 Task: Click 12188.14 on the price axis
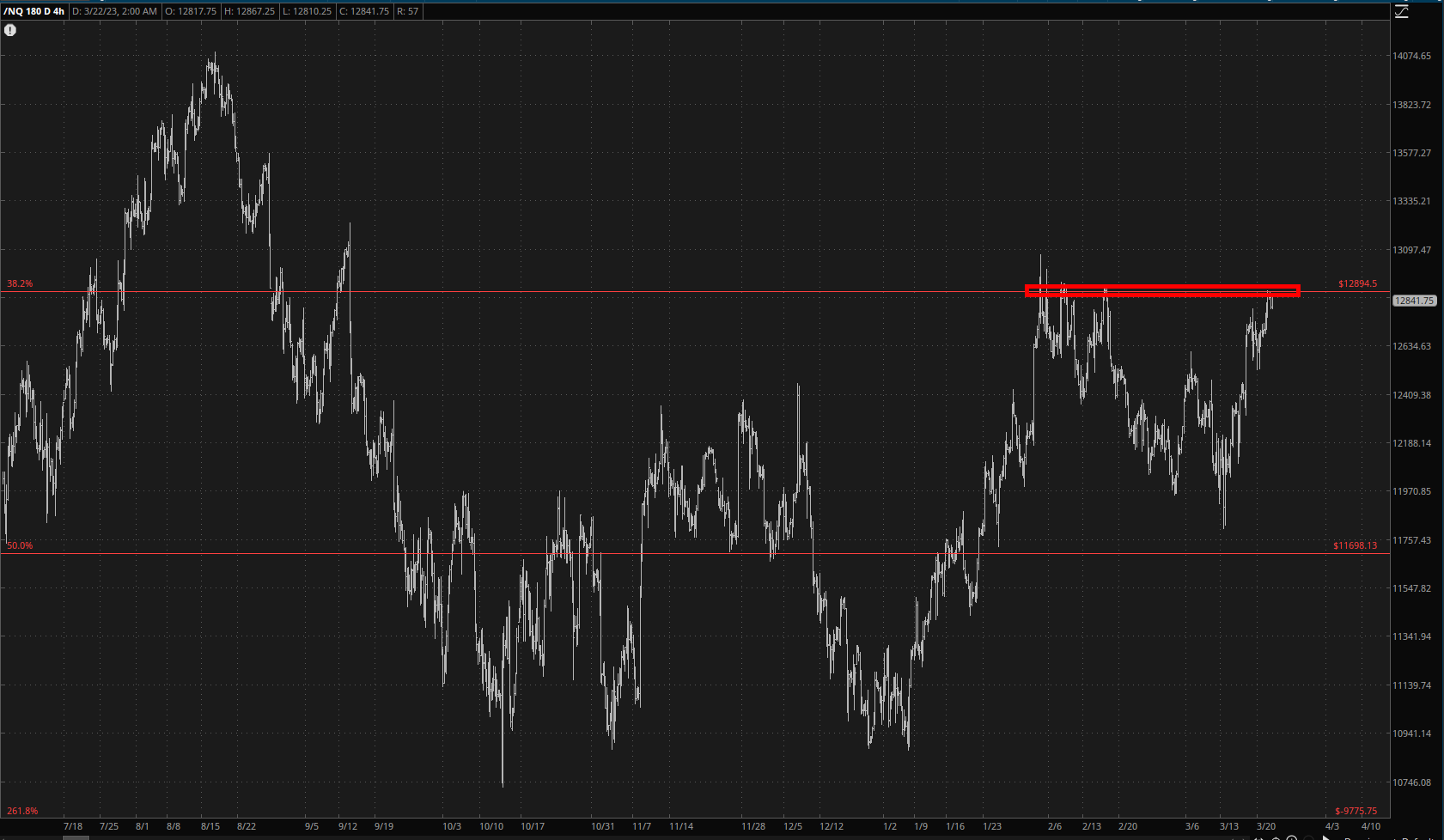pos(1411,443)
